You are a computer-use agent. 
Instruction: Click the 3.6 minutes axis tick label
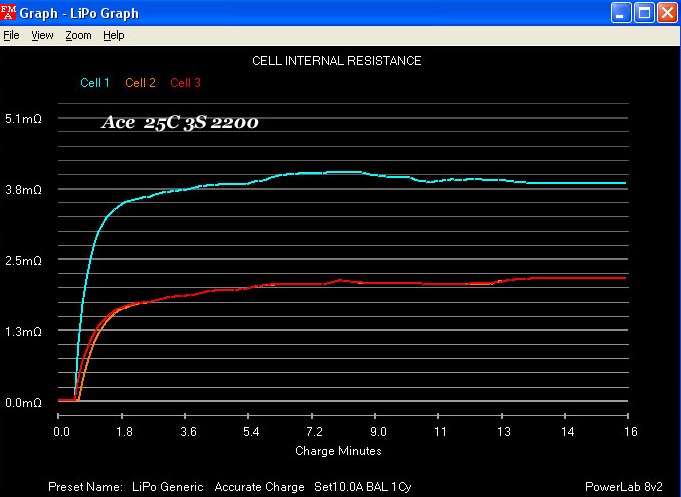(188, 431)
